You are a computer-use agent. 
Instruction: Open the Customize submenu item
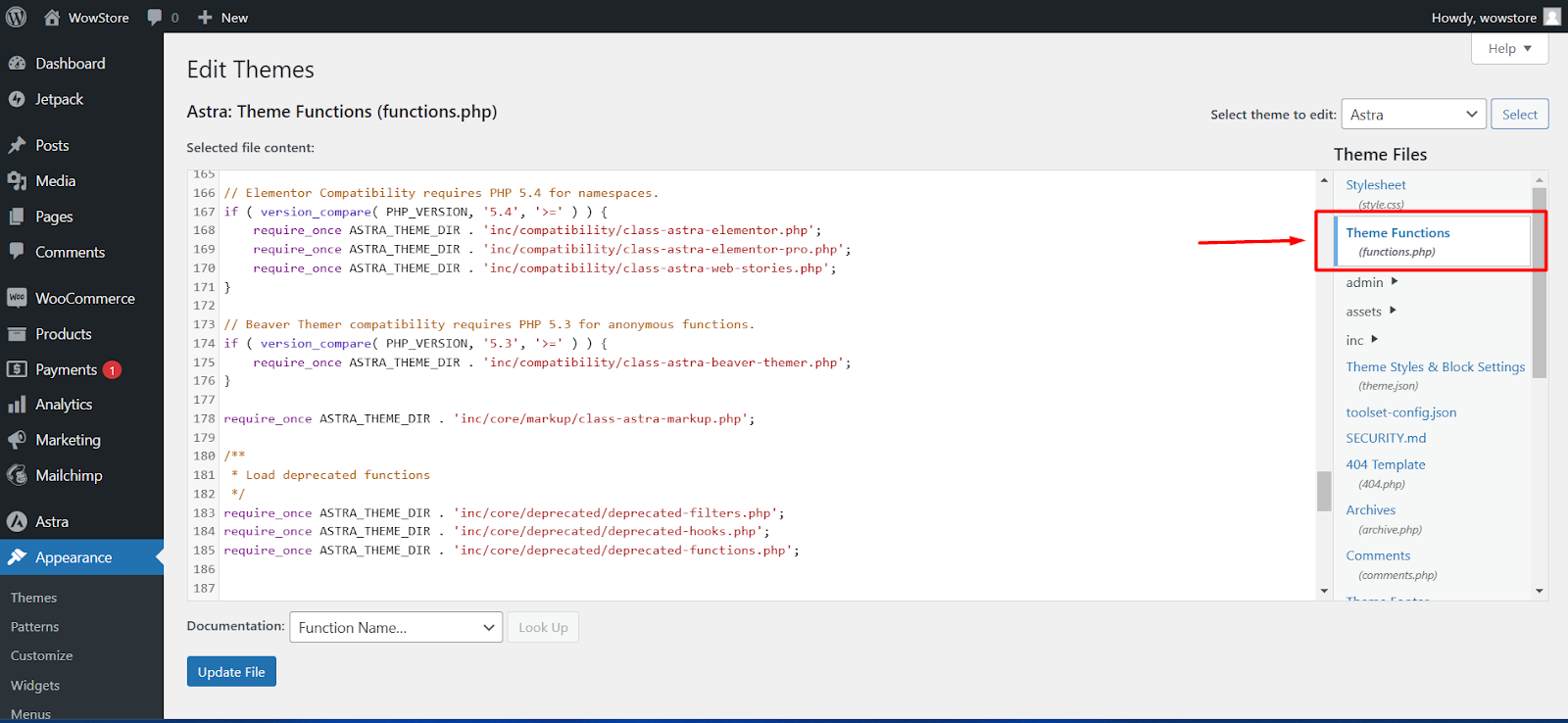pos(42,655)
